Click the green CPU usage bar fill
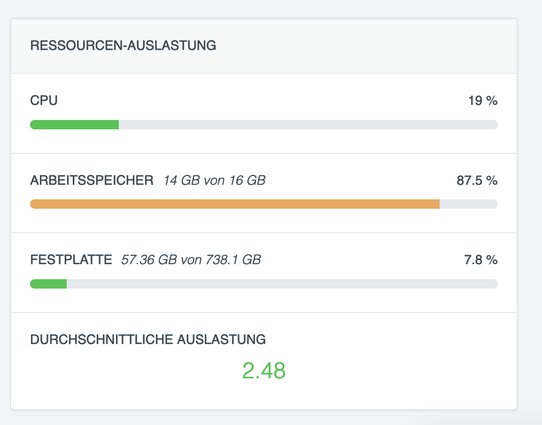The image size is (542, 425). (x=75, y=124)
